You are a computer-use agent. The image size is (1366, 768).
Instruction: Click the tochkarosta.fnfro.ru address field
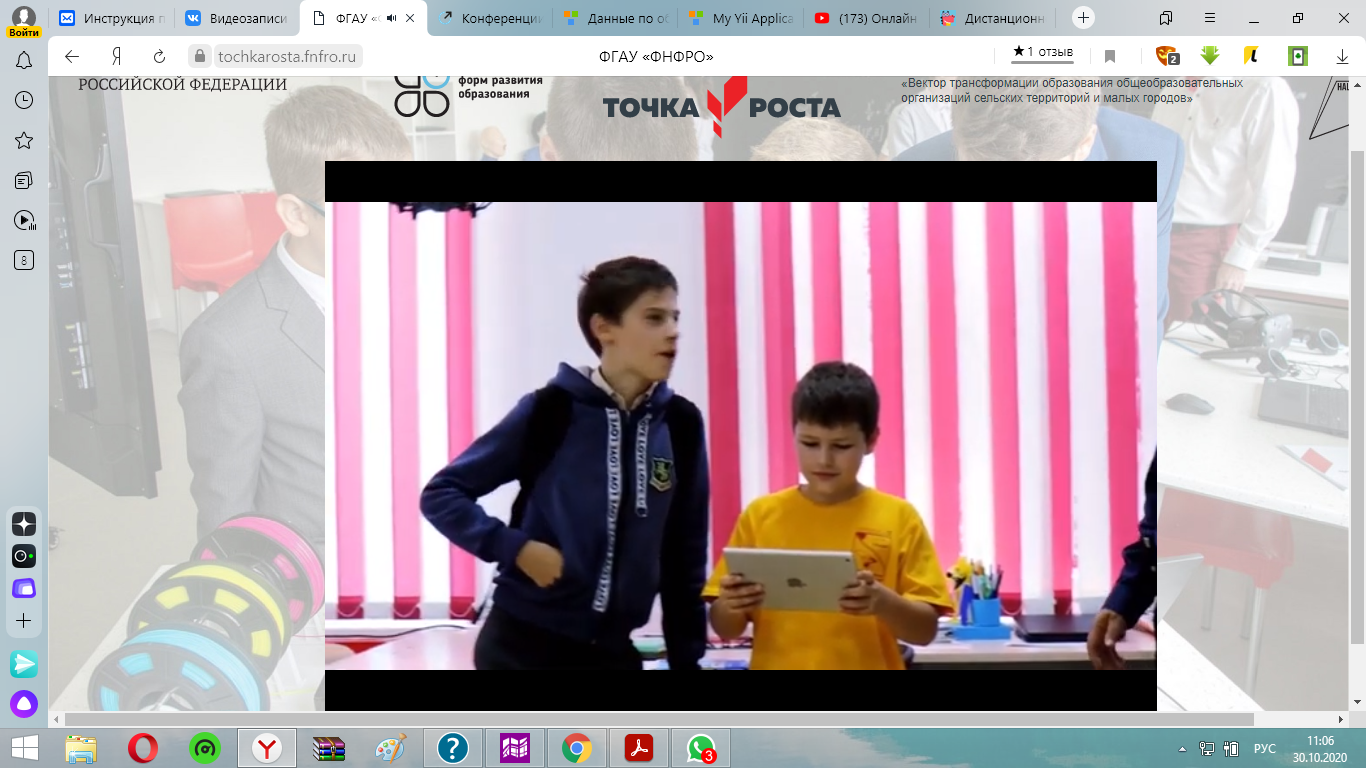(286, 56)
